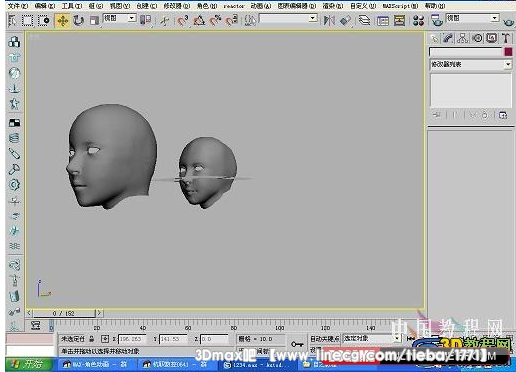The height and width of the screenshot is (372, 516).
Task: Open the reactor menu
Action: coord(234,6)
